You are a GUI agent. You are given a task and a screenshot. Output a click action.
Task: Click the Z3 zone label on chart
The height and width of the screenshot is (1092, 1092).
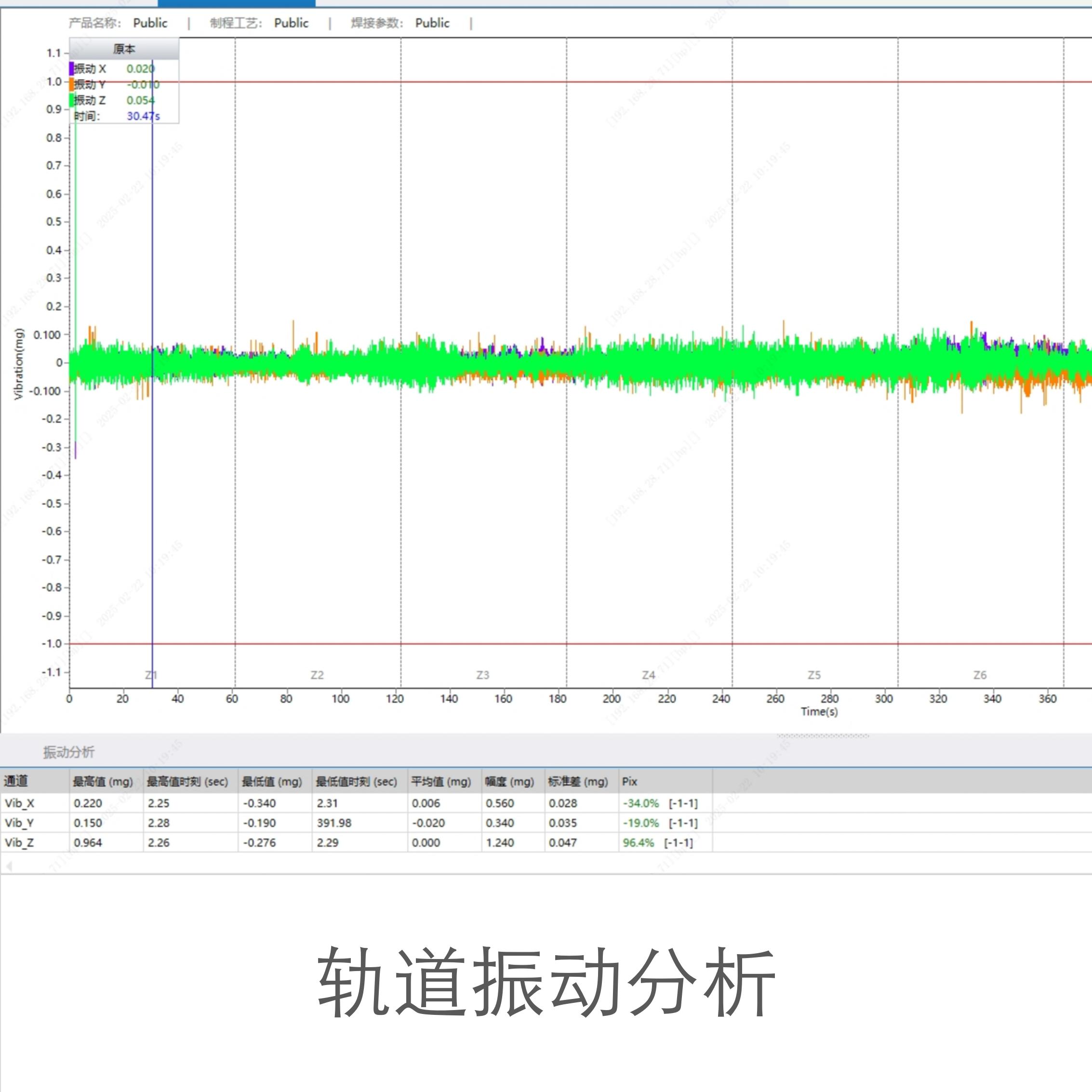482,675
